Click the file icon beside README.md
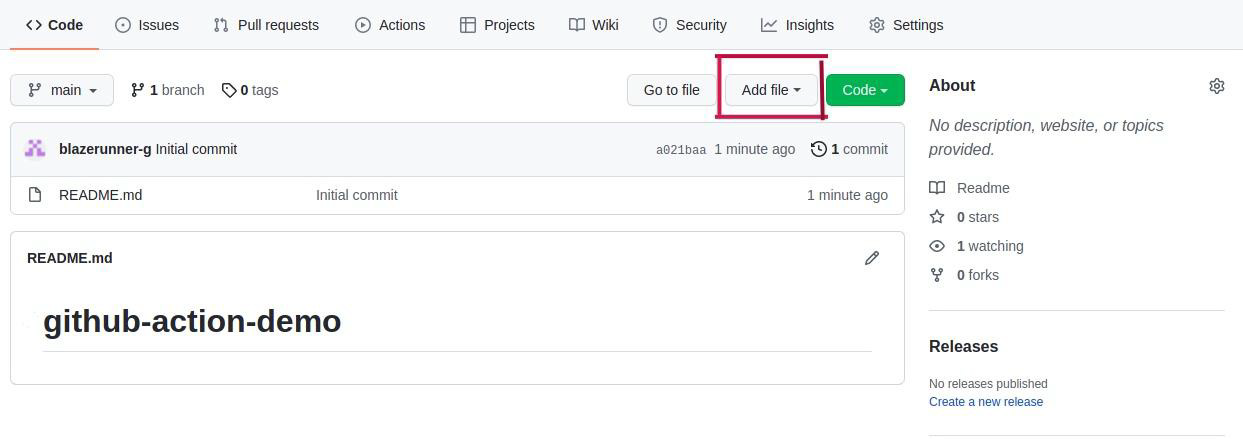 click(x=35, y=195)
